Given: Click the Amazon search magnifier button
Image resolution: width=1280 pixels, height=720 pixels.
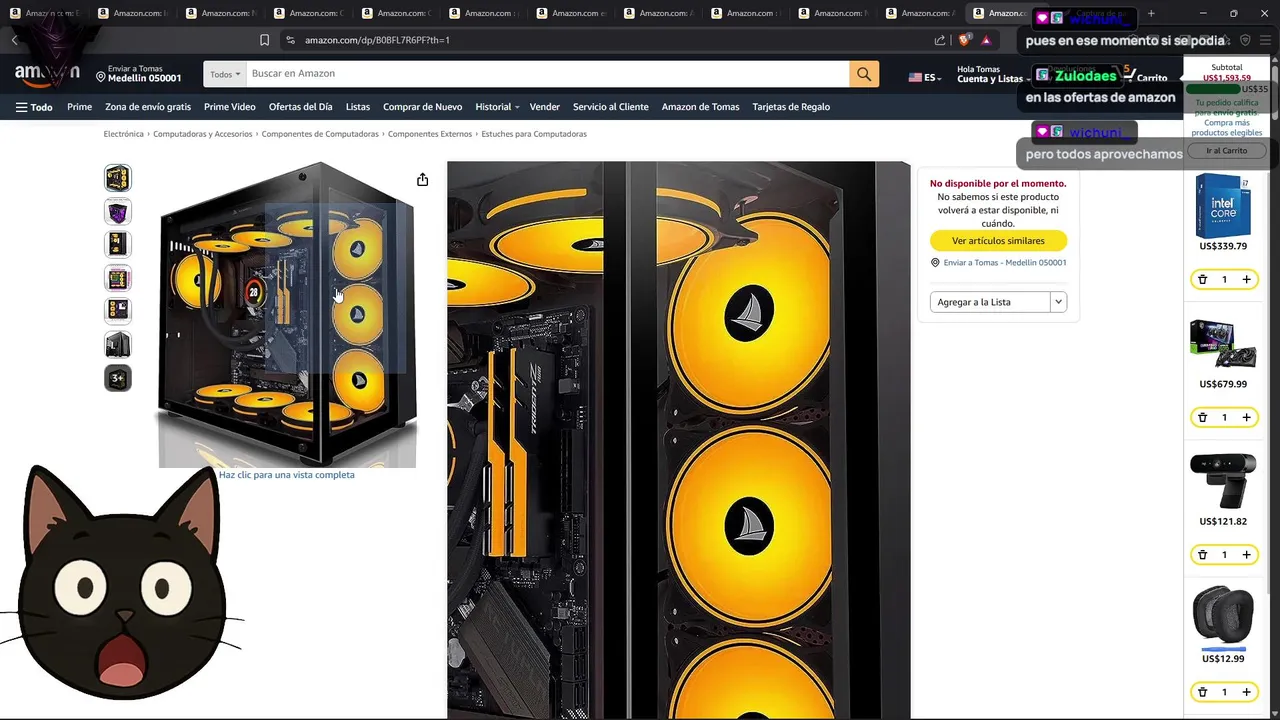Looking at the screenshot, I should pos(864,74).
